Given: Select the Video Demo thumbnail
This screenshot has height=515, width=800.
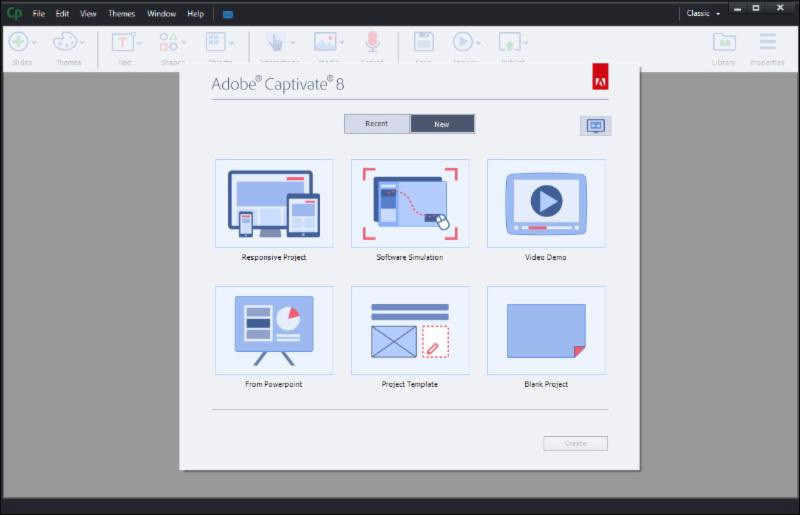Looking at the screenshot, I should point(546,203).
